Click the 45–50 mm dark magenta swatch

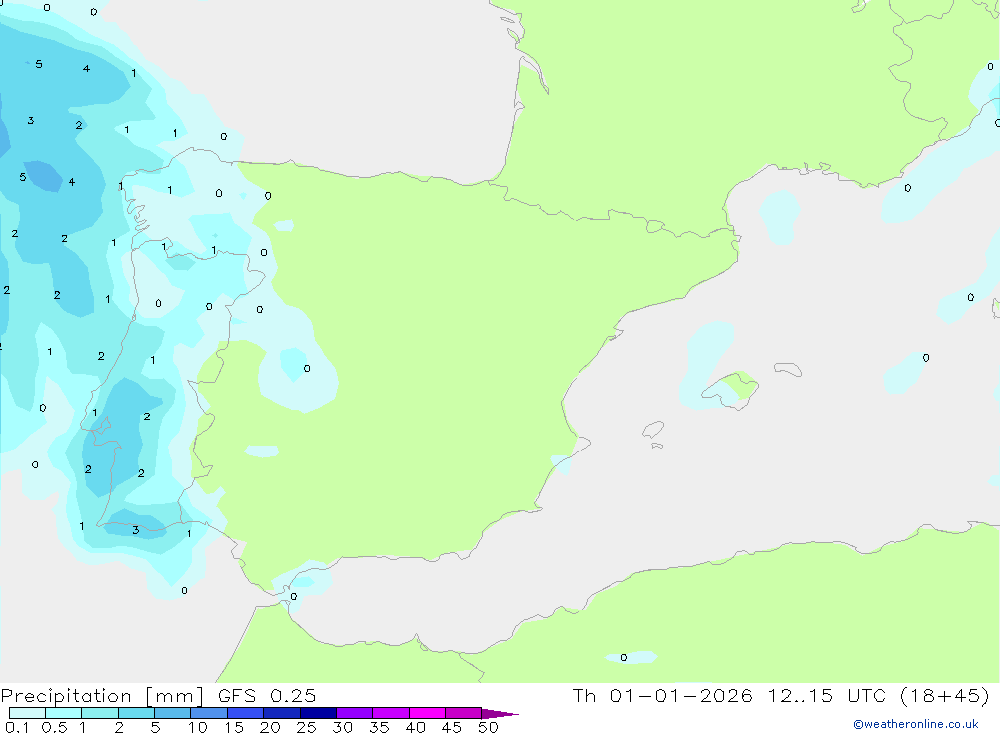[x=464, y=713]
